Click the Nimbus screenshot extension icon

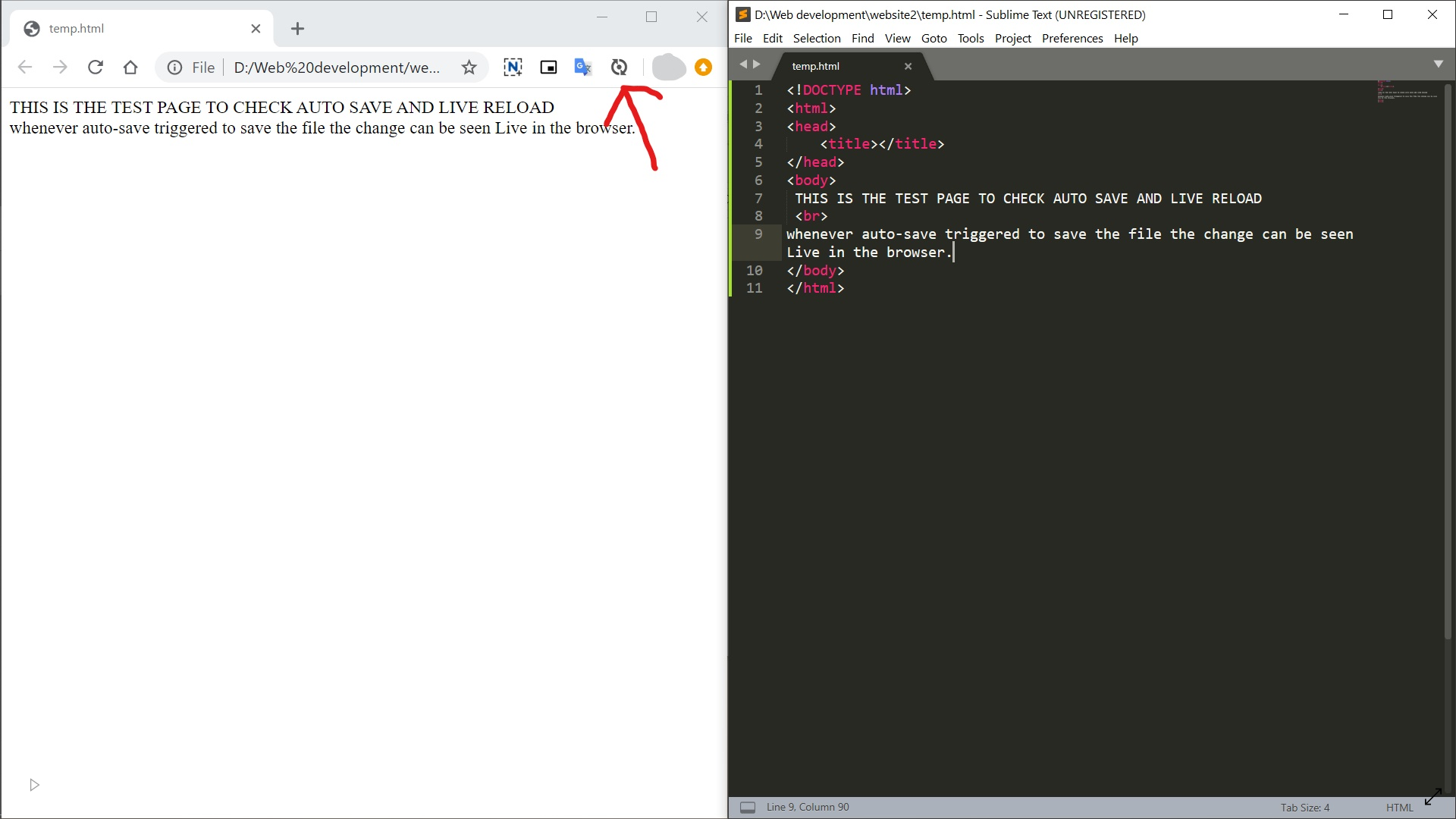pyautogui.click(x=513, y=67)
